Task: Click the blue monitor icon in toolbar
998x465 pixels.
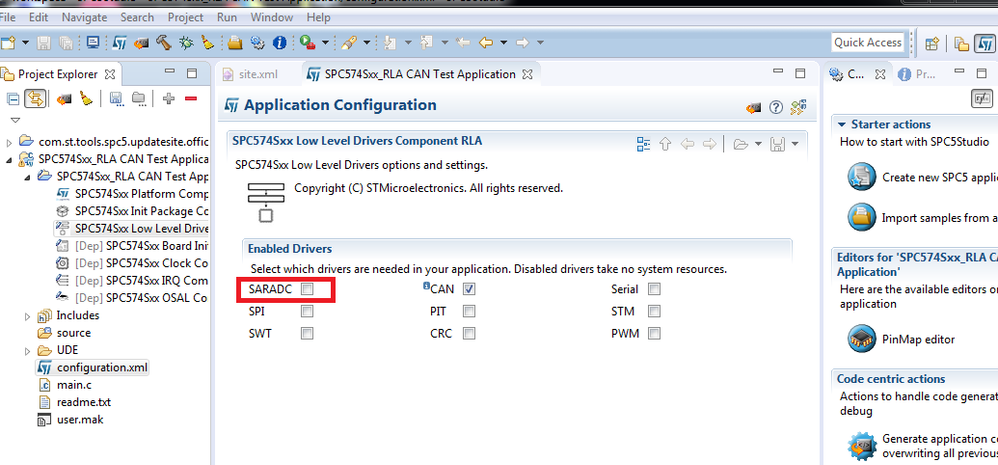Action: tap(93, 43)
